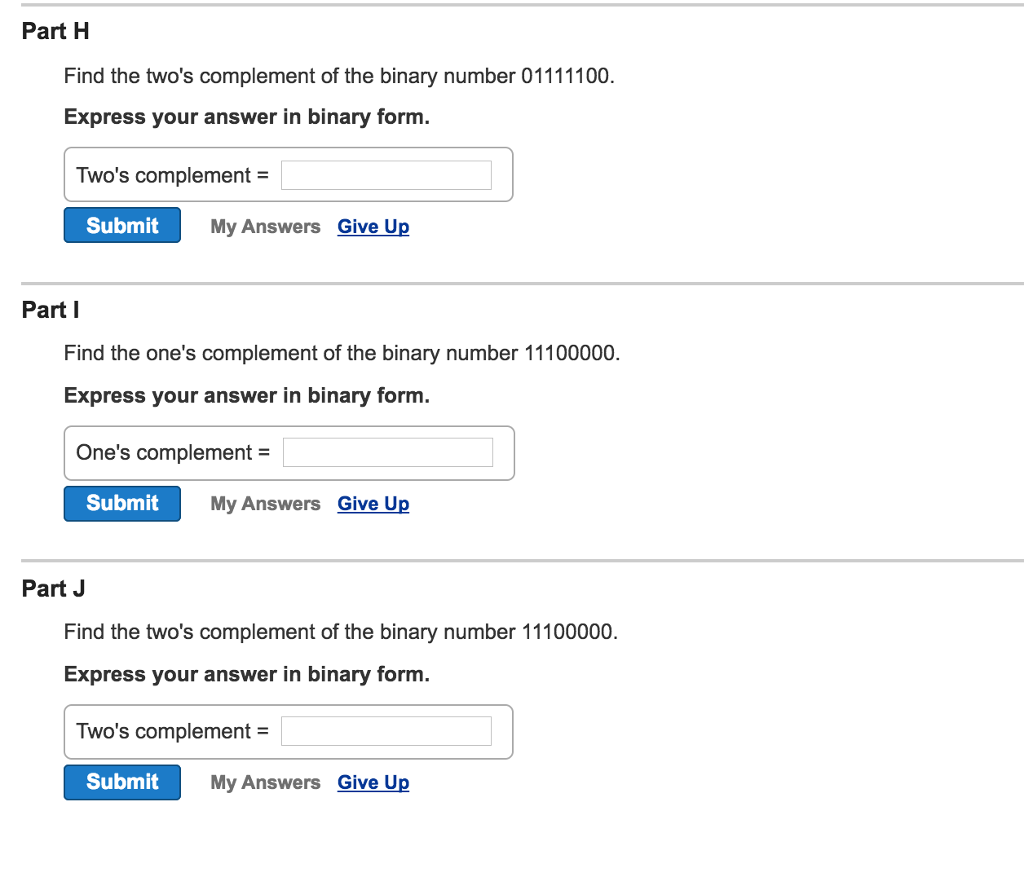The width and height of the screenshot is (1024, 877).
Task: Give Up on Part H
Action: coord(373,226)
